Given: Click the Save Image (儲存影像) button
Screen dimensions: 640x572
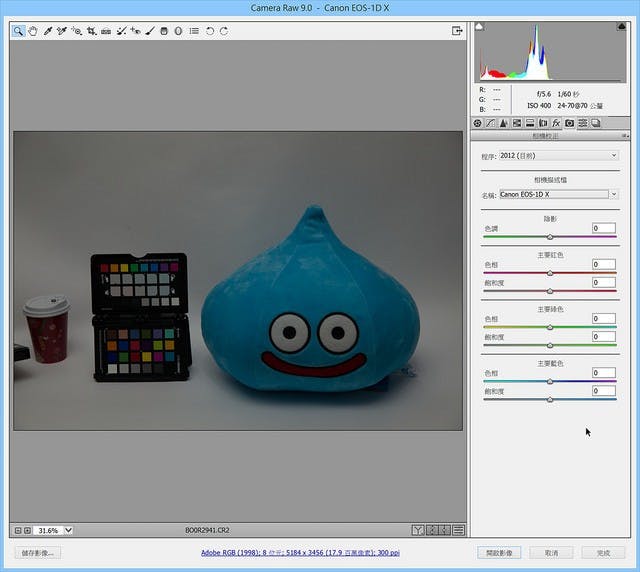Looking at the screenshot, I should (x=38, y=553).
